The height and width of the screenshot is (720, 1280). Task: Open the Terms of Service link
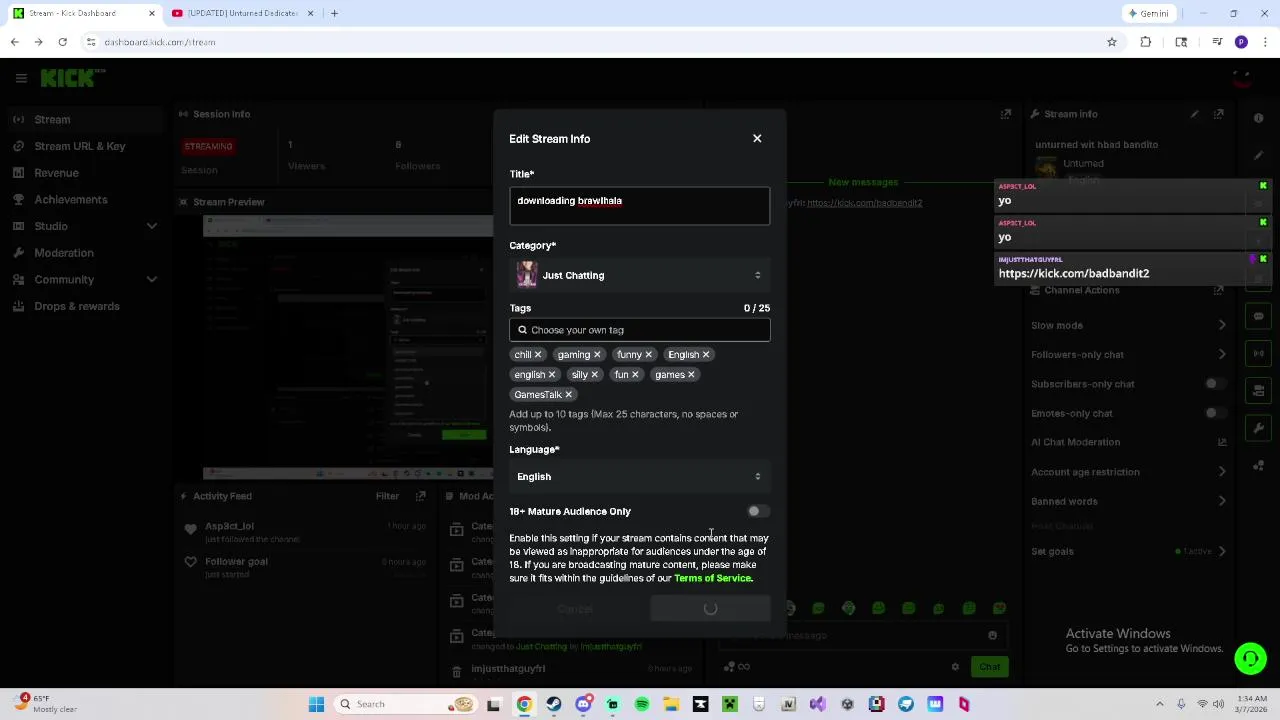pyautogui.click(x=712, y=578)
